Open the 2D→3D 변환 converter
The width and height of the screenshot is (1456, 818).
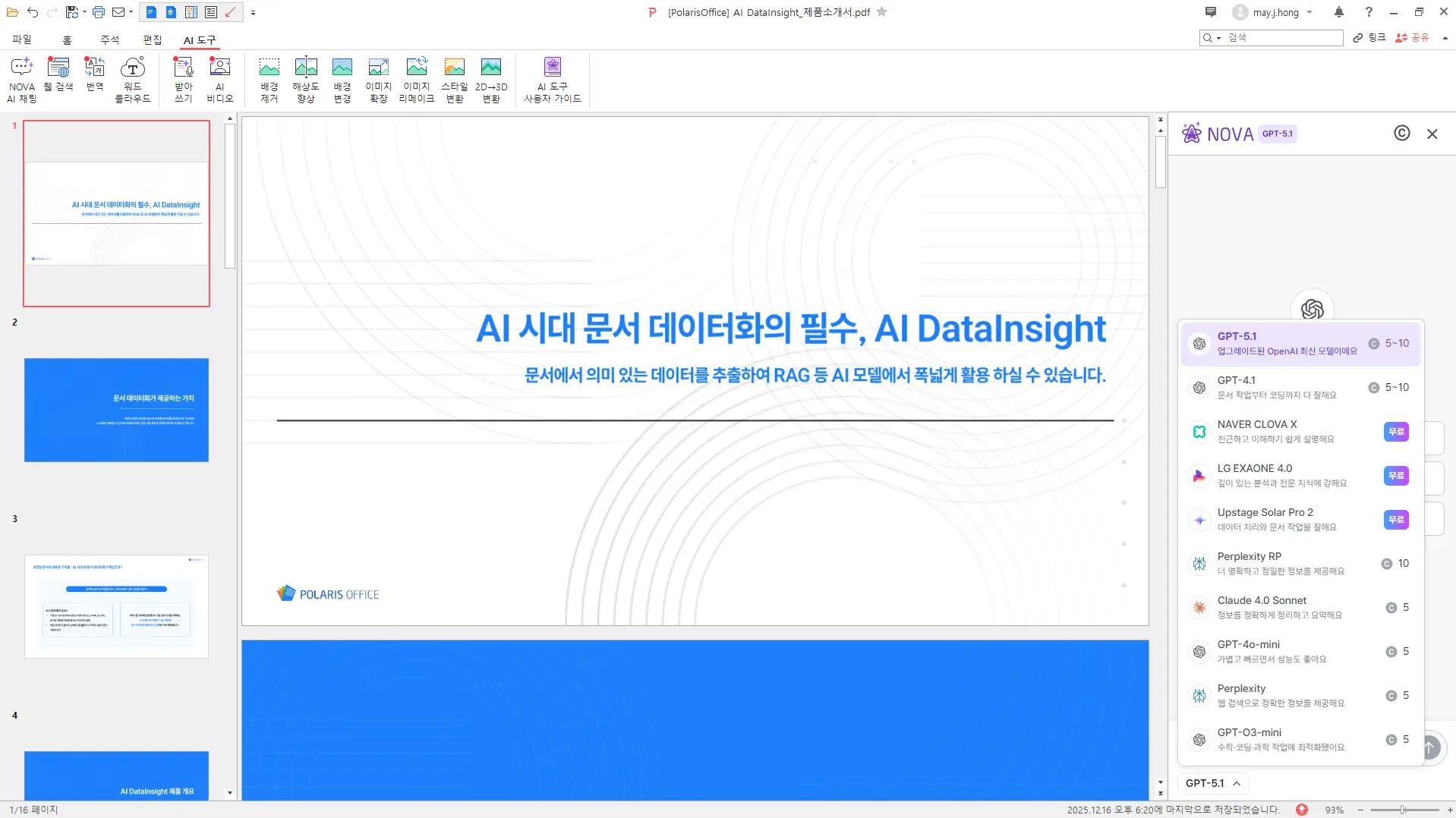coord(491,79)
